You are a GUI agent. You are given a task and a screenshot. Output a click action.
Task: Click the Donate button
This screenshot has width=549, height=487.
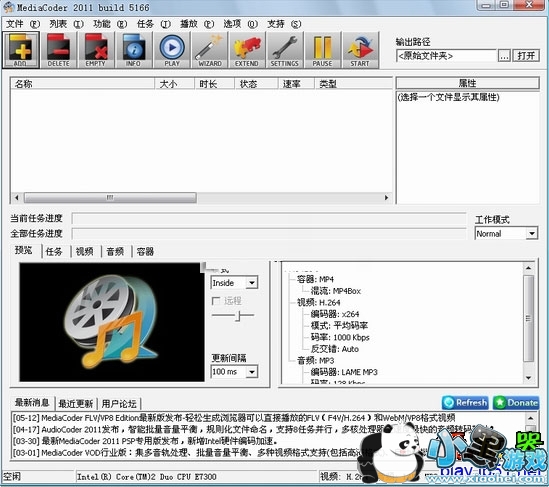[516, 403]
